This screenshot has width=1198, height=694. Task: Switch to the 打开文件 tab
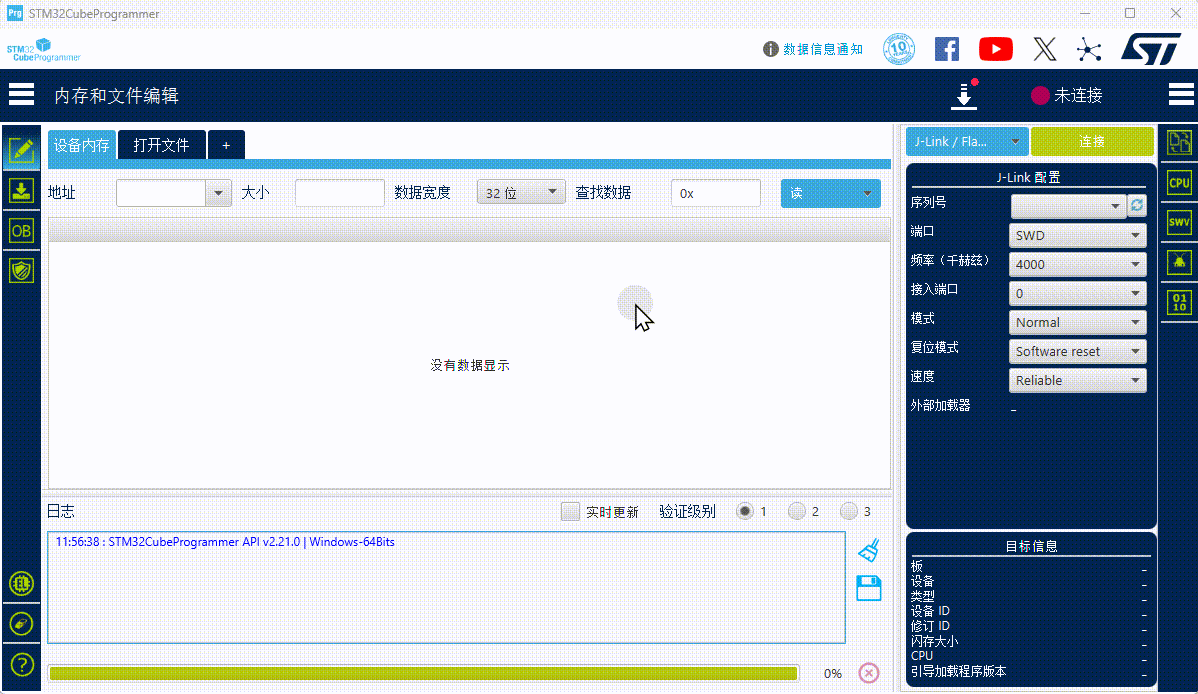coord(161,144)
